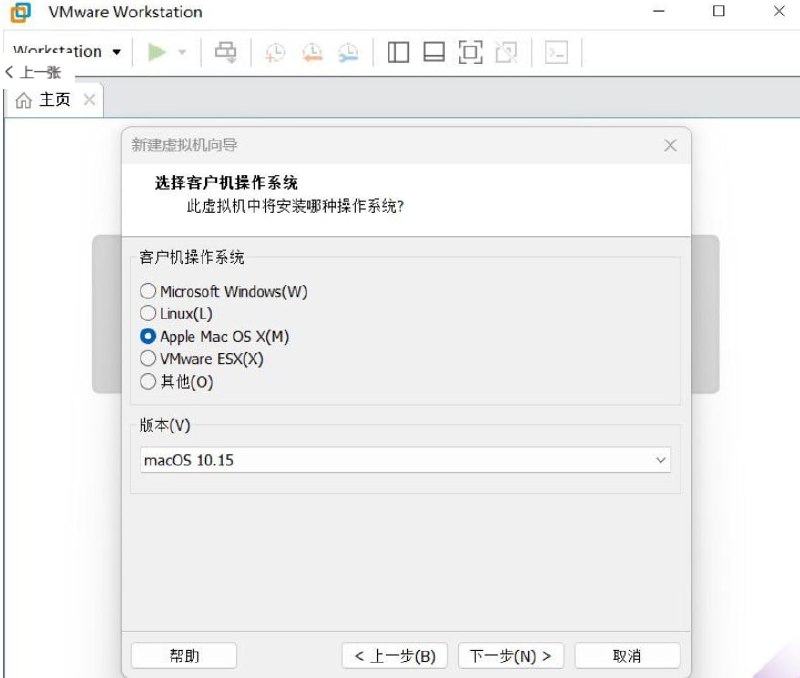Open snapshot manager wrench-clock icon
This screenshot has height=678, width=800.
[x=348, y=53]
